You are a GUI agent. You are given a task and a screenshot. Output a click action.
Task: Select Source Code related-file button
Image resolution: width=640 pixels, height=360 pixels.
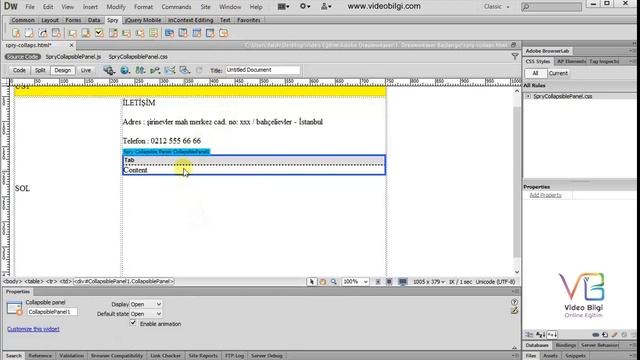coord(22,57)
